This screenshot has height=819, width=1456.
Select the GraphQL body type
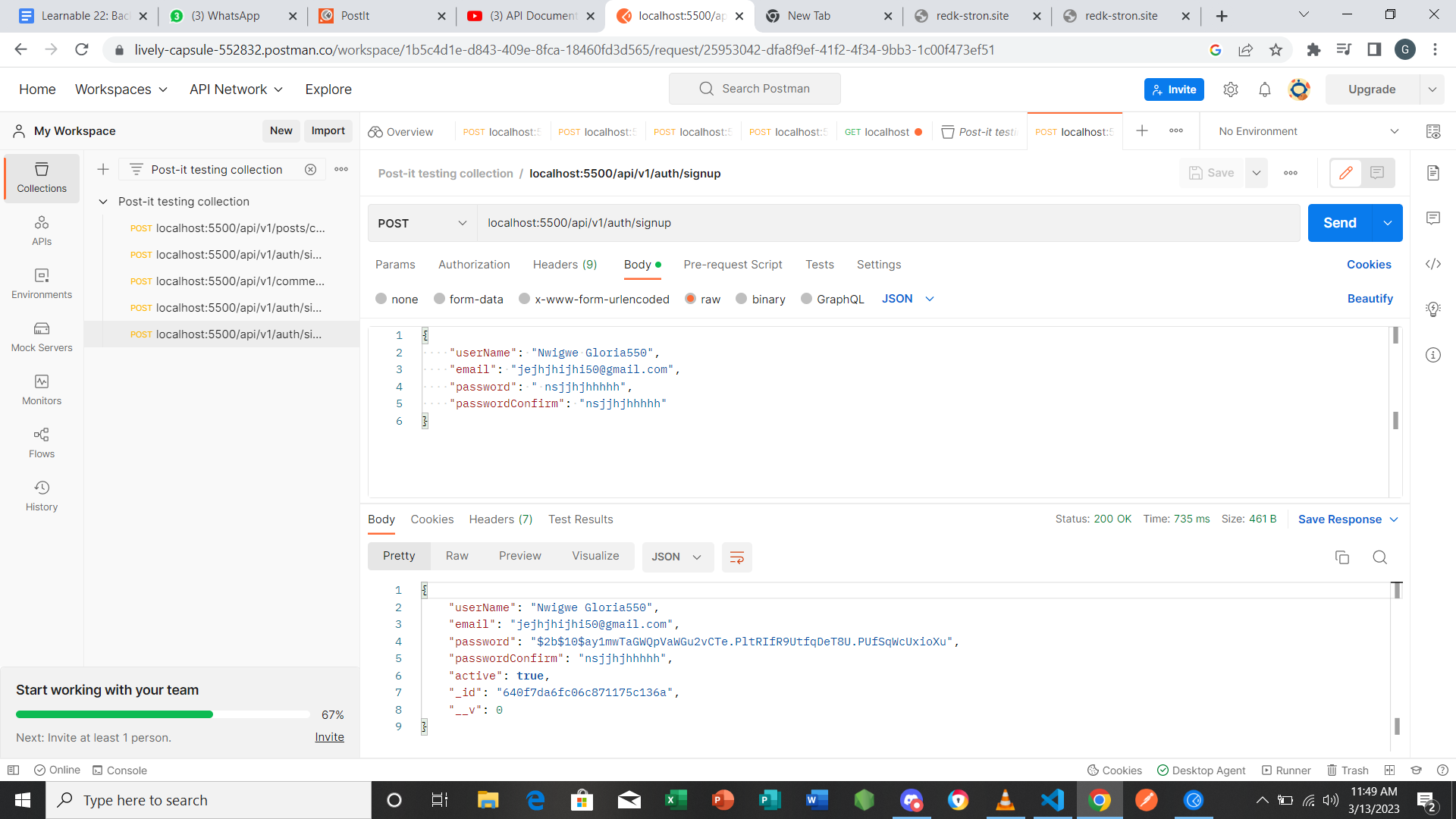(833, 299)
